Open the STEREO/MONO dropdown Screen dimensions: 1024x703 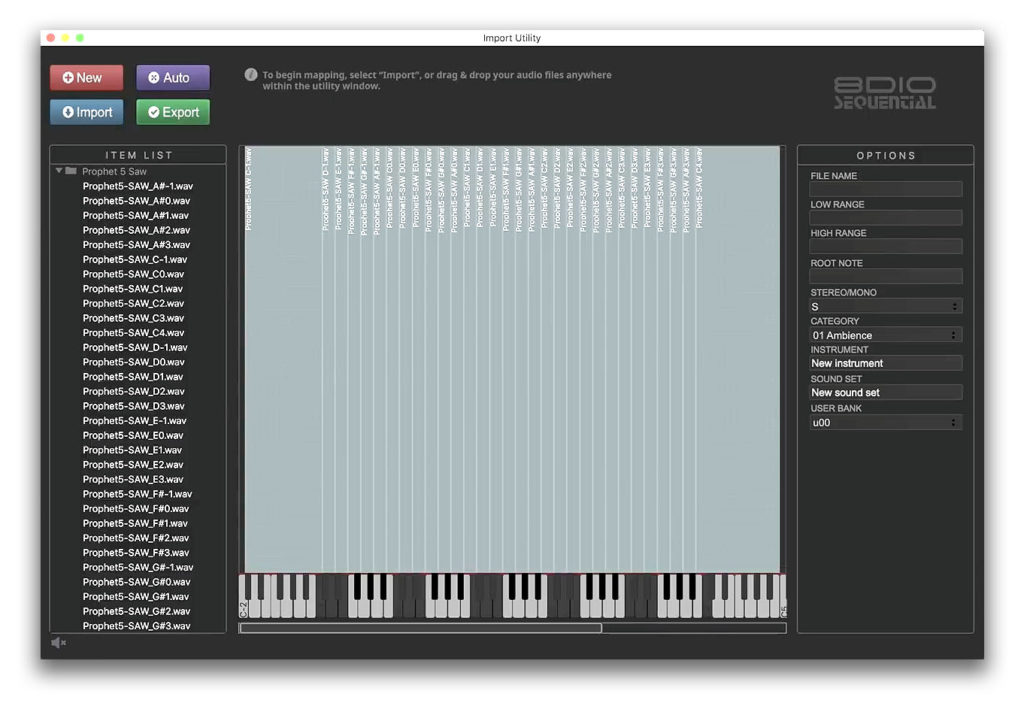tap(884, 306)
